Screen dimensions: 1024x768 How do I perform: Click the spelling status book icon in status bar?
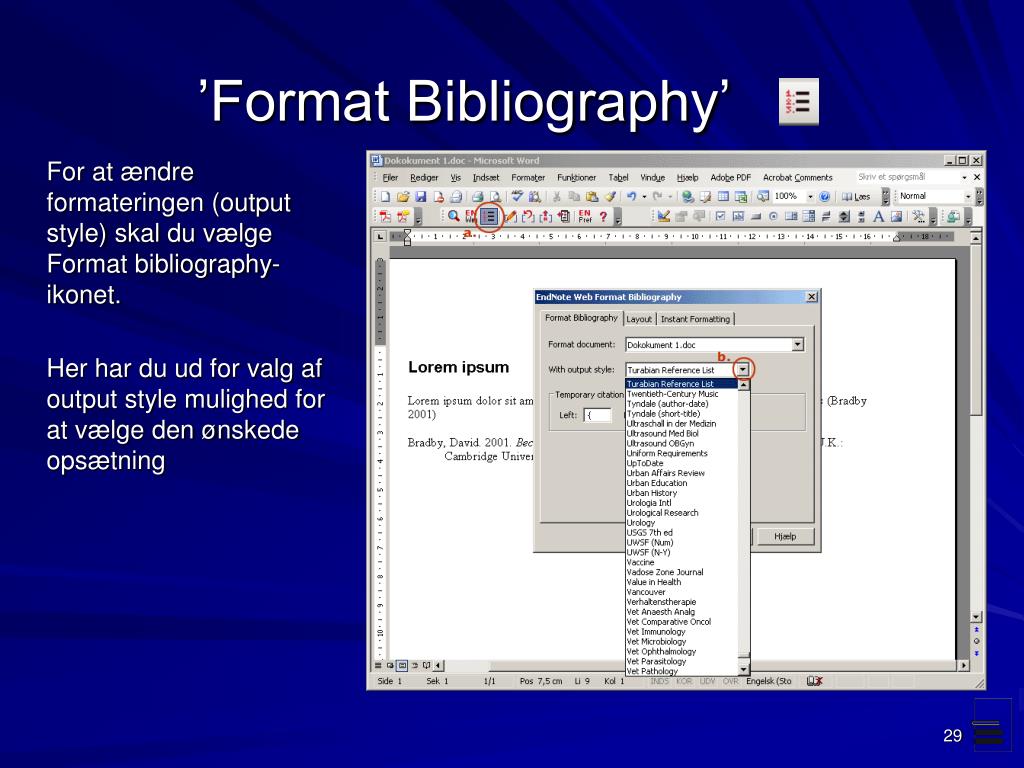pos(814,681)
